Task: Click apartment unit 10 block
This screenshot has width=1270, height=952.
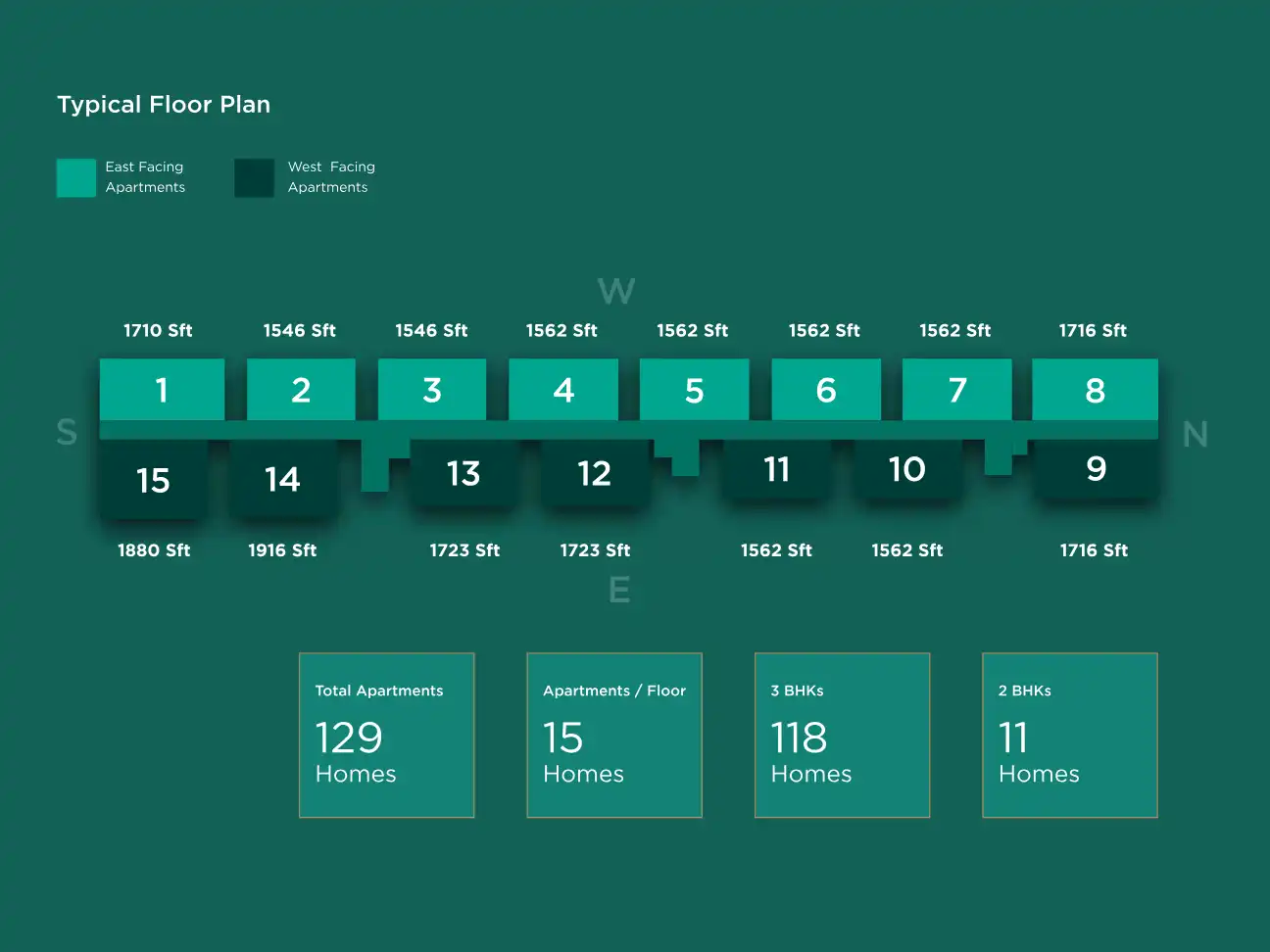Action: coord(906,470)
